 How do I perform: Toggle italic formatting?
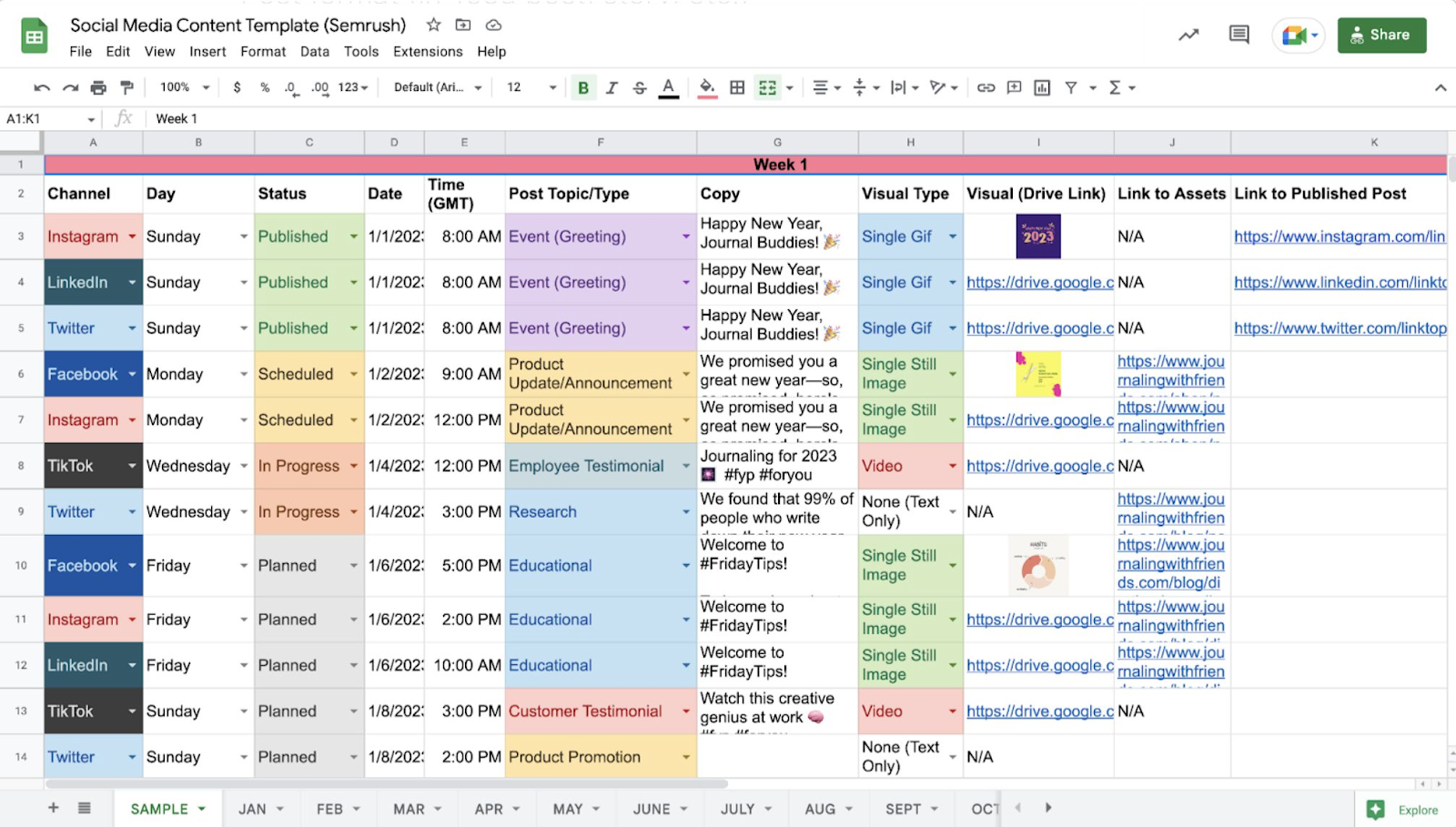click(612, 86)
